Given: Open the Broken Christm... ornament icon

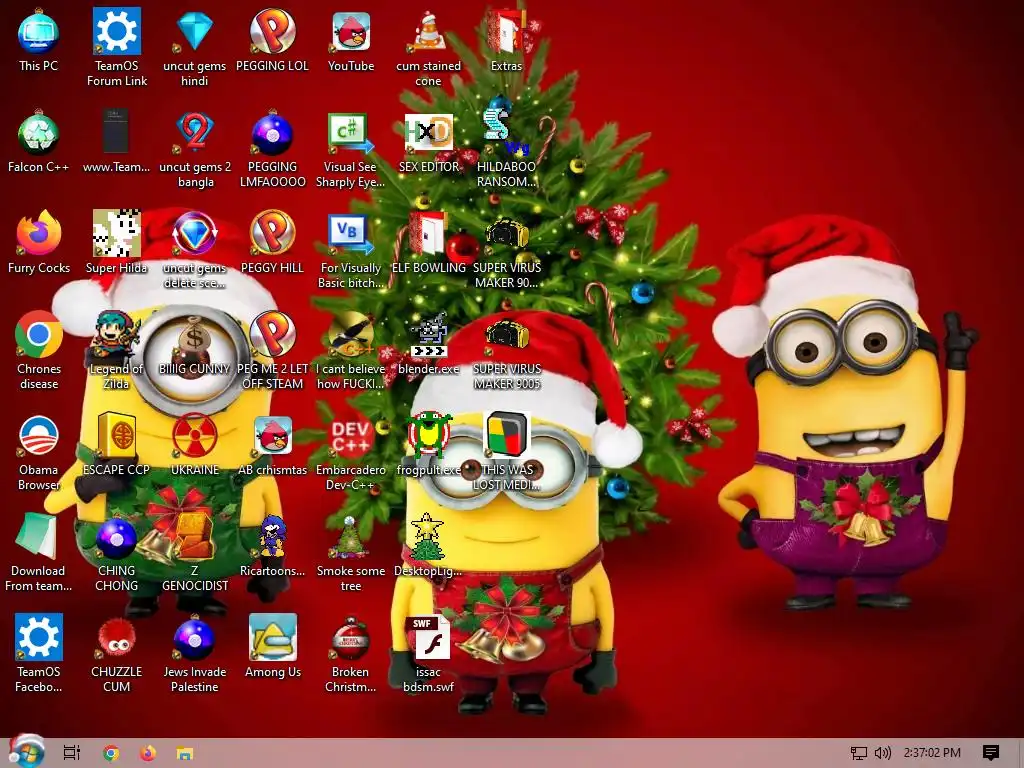Looking at the screenshot, I should pos(351,653).
